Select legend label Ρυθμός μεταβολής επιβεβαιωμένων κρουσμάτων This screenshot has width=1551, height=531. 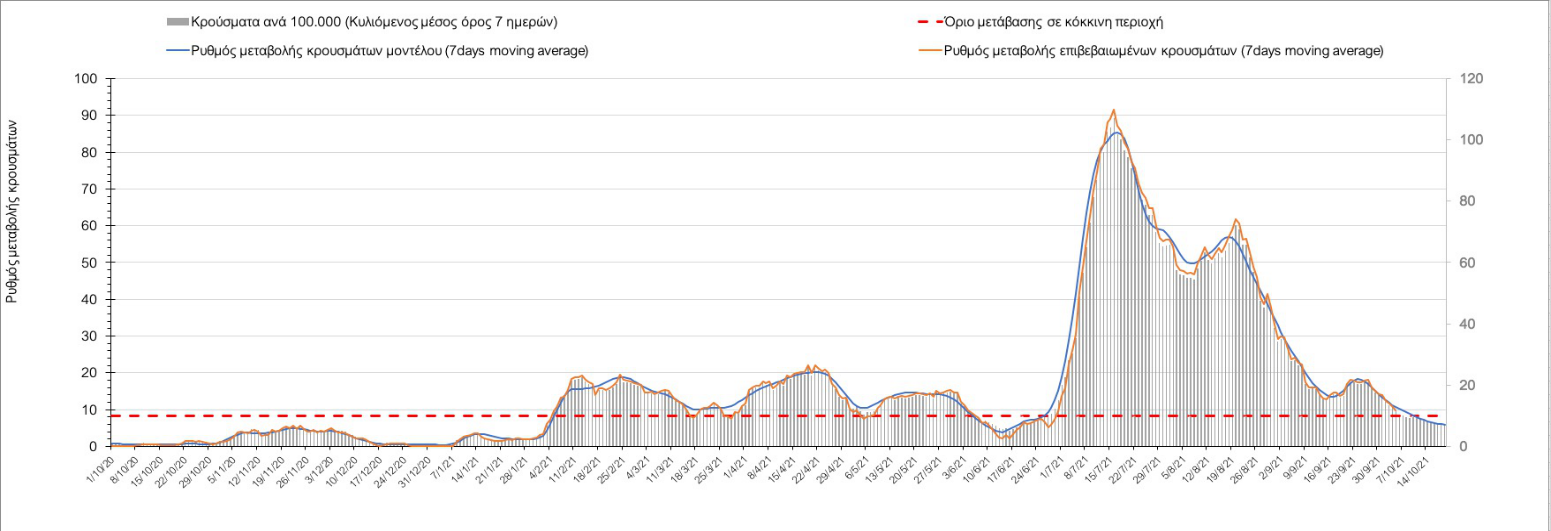[1164, 51]
